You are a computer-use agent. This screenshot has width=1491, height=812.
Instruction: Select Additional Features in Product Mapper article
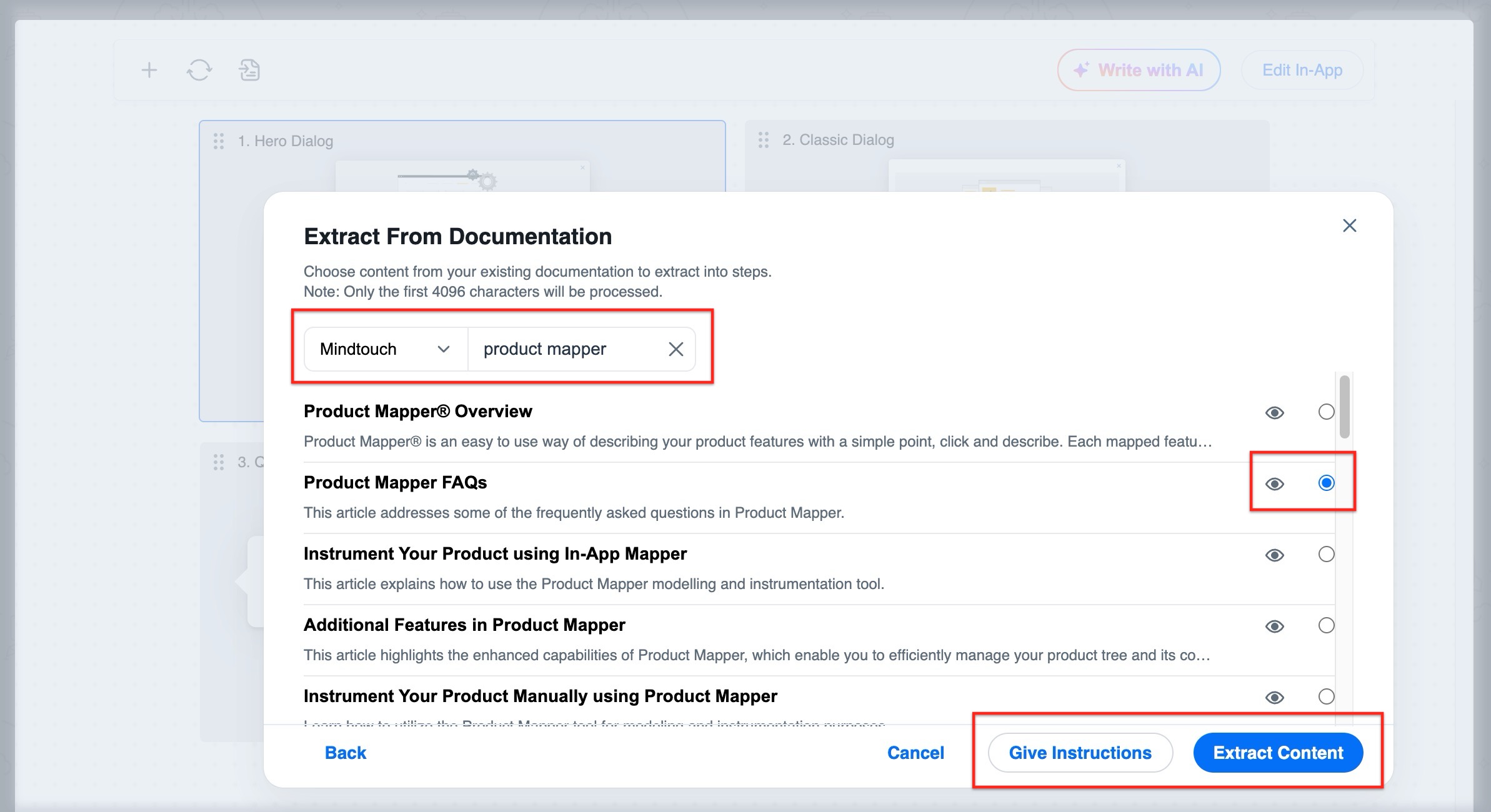(1326, 626)
